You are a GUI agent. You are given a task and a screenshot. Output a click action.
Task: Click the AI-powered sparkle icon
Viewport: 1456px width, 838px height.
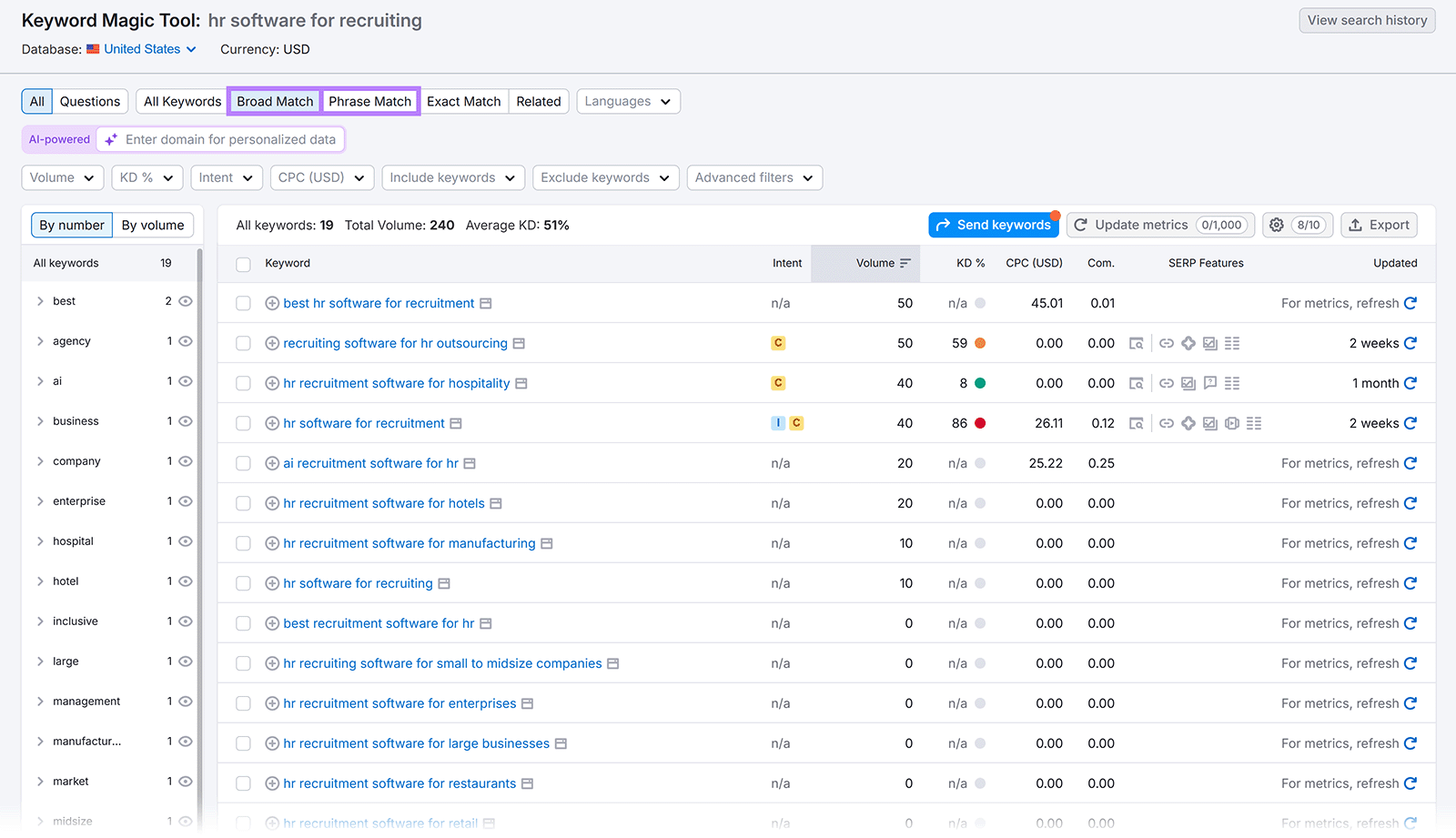click(x=110, y=139)
